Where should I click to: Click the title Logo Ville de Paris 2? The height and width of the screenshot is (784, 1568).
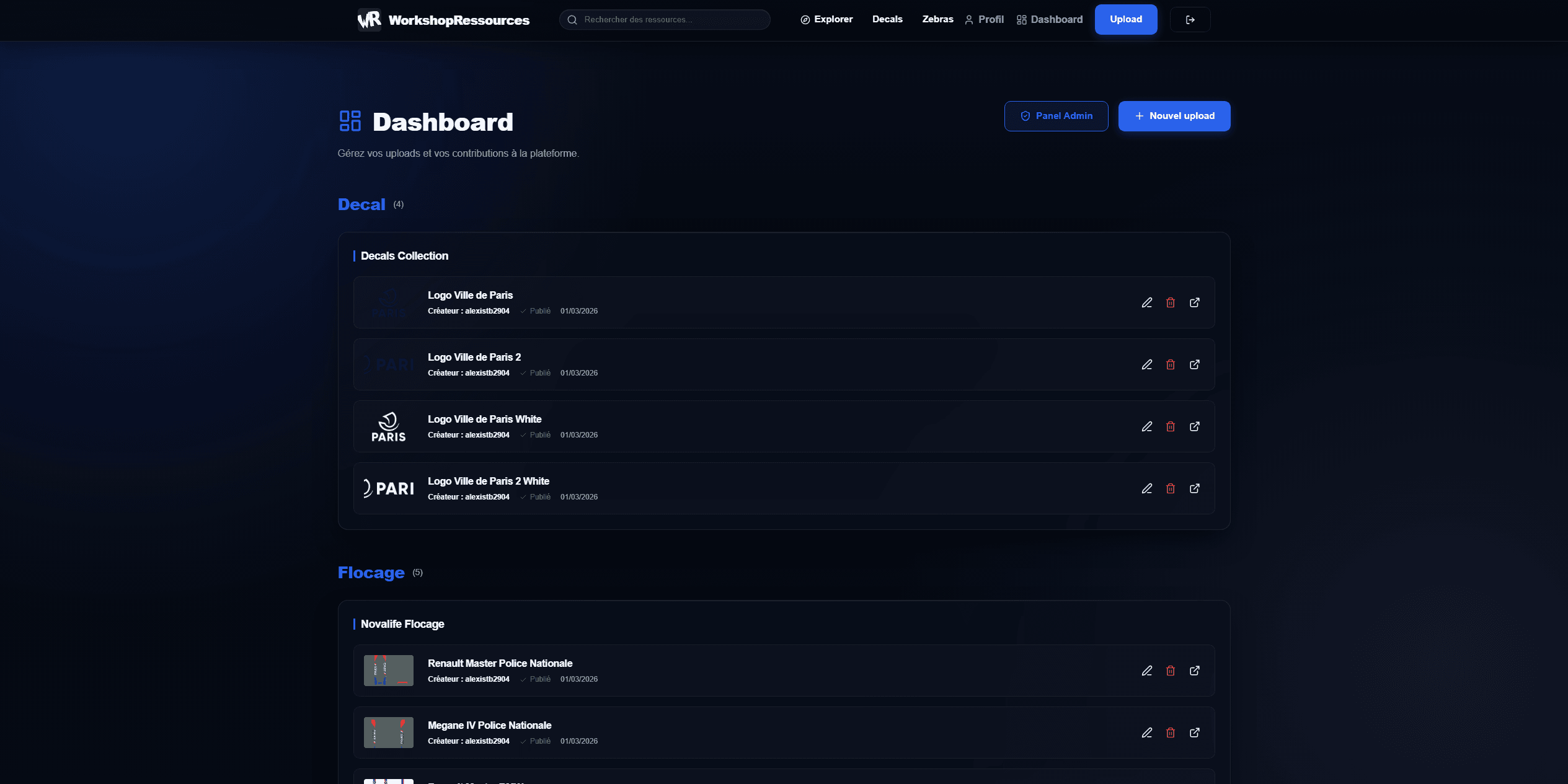point(474,358)
